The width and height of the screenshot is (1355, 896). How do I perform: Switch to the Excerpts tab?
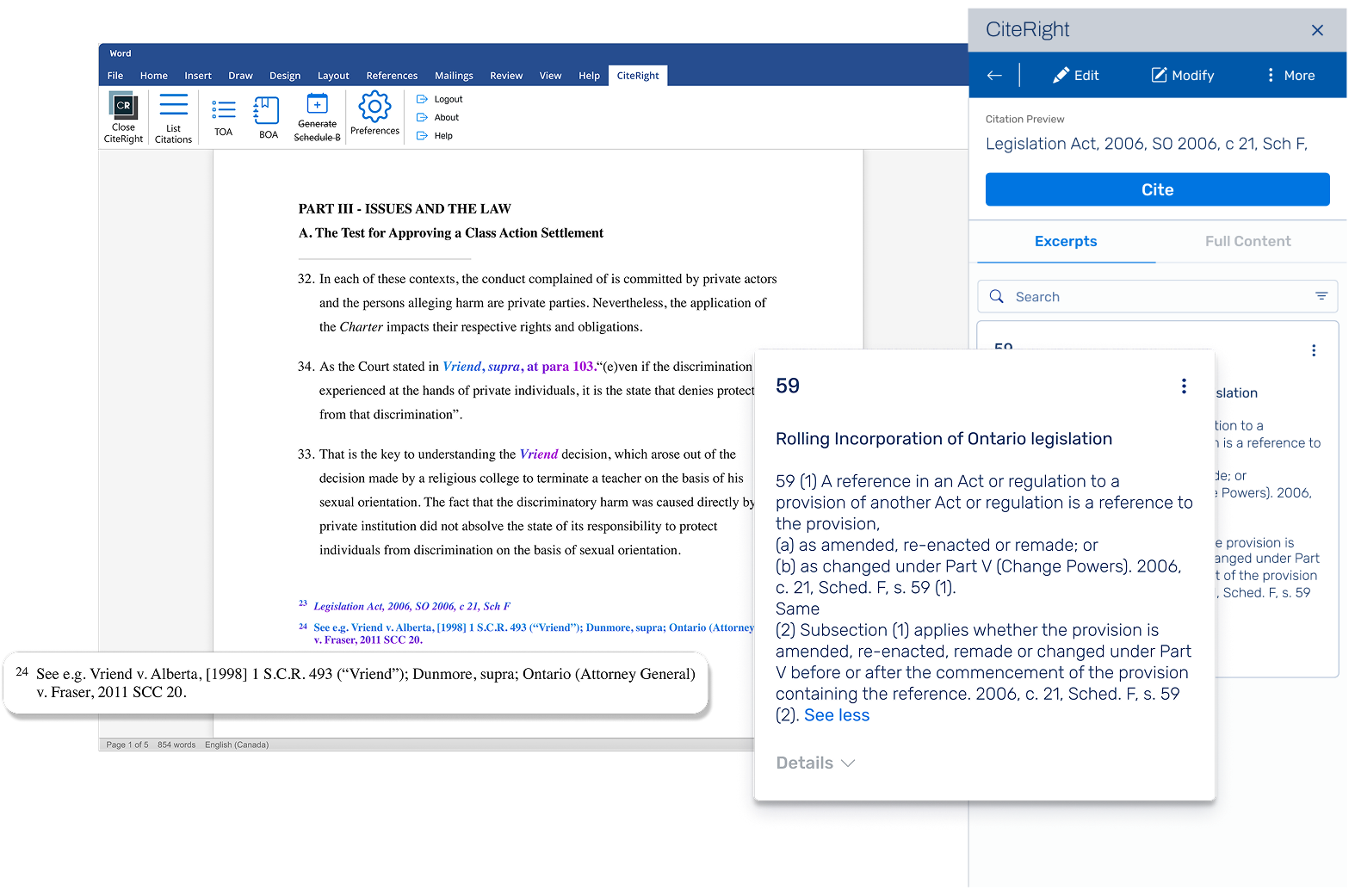[x=1066, y=241]
